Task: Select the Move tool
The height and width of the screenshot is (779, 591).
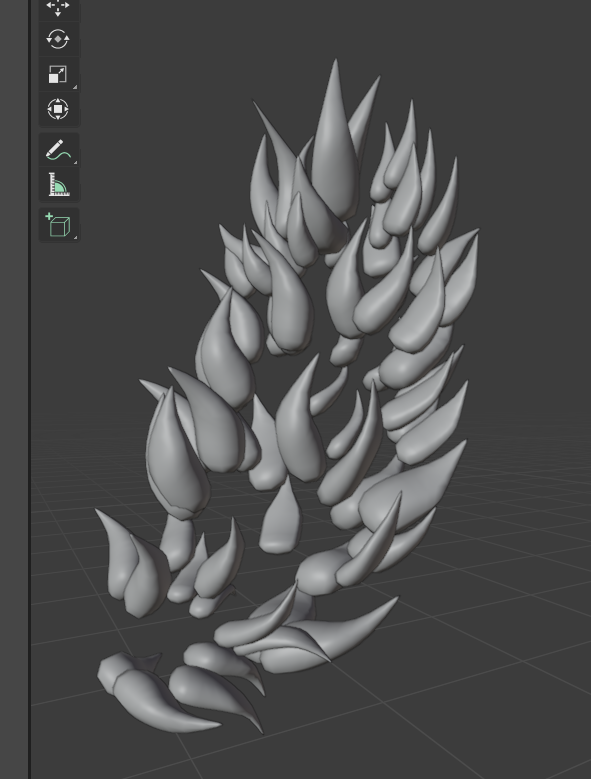Action: [59, 8]
